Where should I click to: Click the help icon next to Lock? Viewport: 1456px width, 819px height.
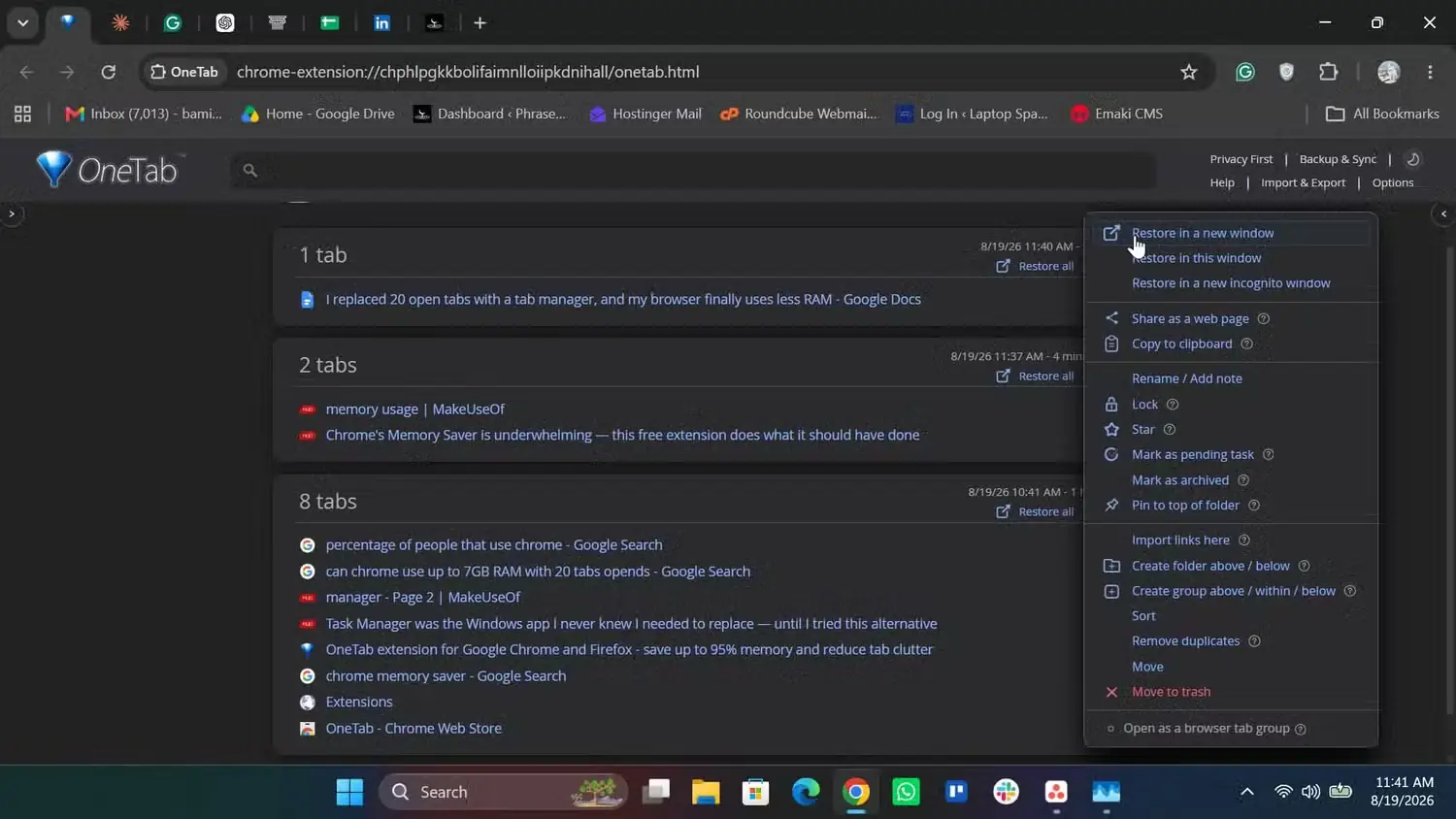[1173, 404]
